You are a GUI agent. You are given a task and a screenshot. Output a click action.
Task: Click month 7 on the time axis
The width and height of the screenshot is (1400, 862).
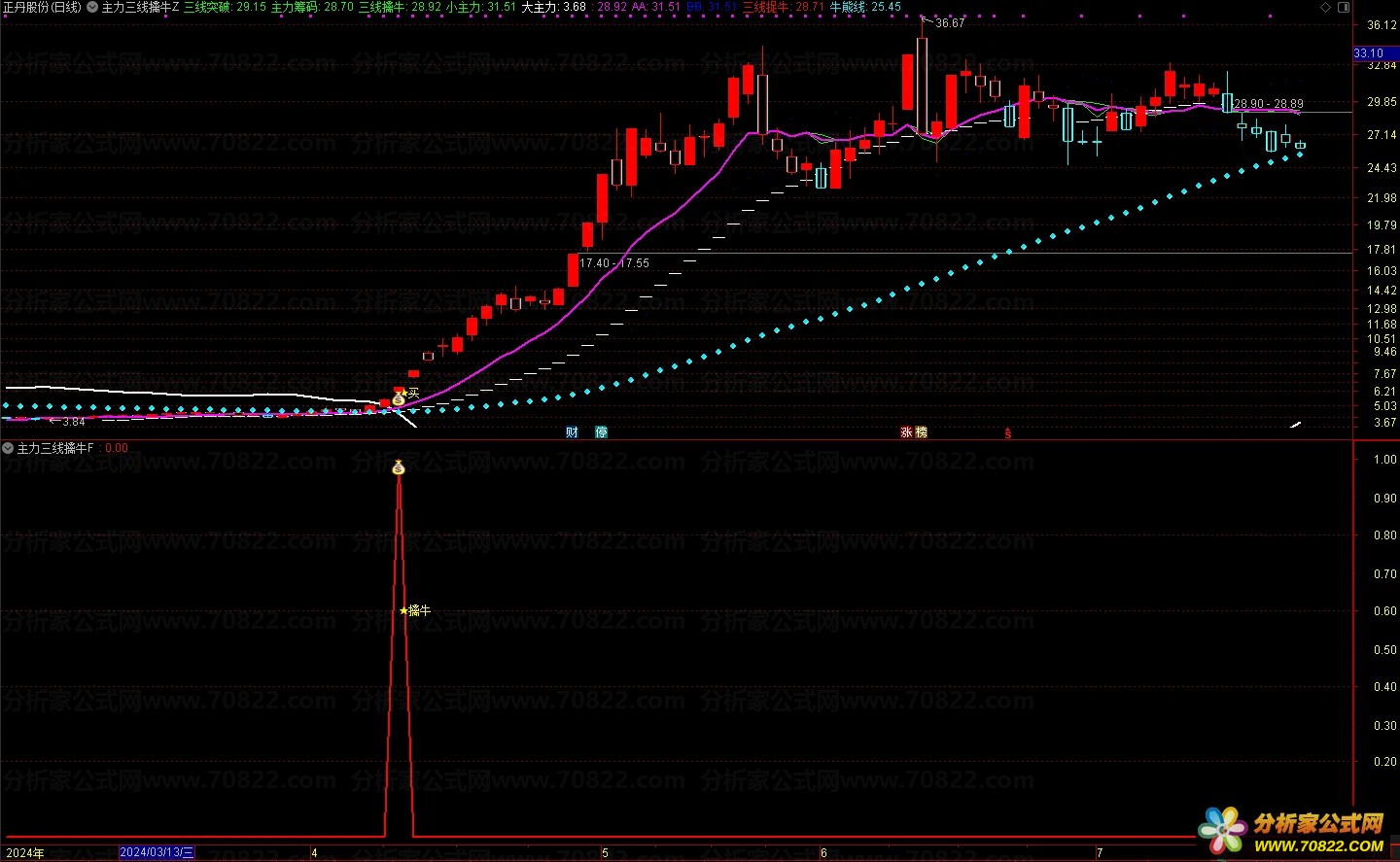1100,853
